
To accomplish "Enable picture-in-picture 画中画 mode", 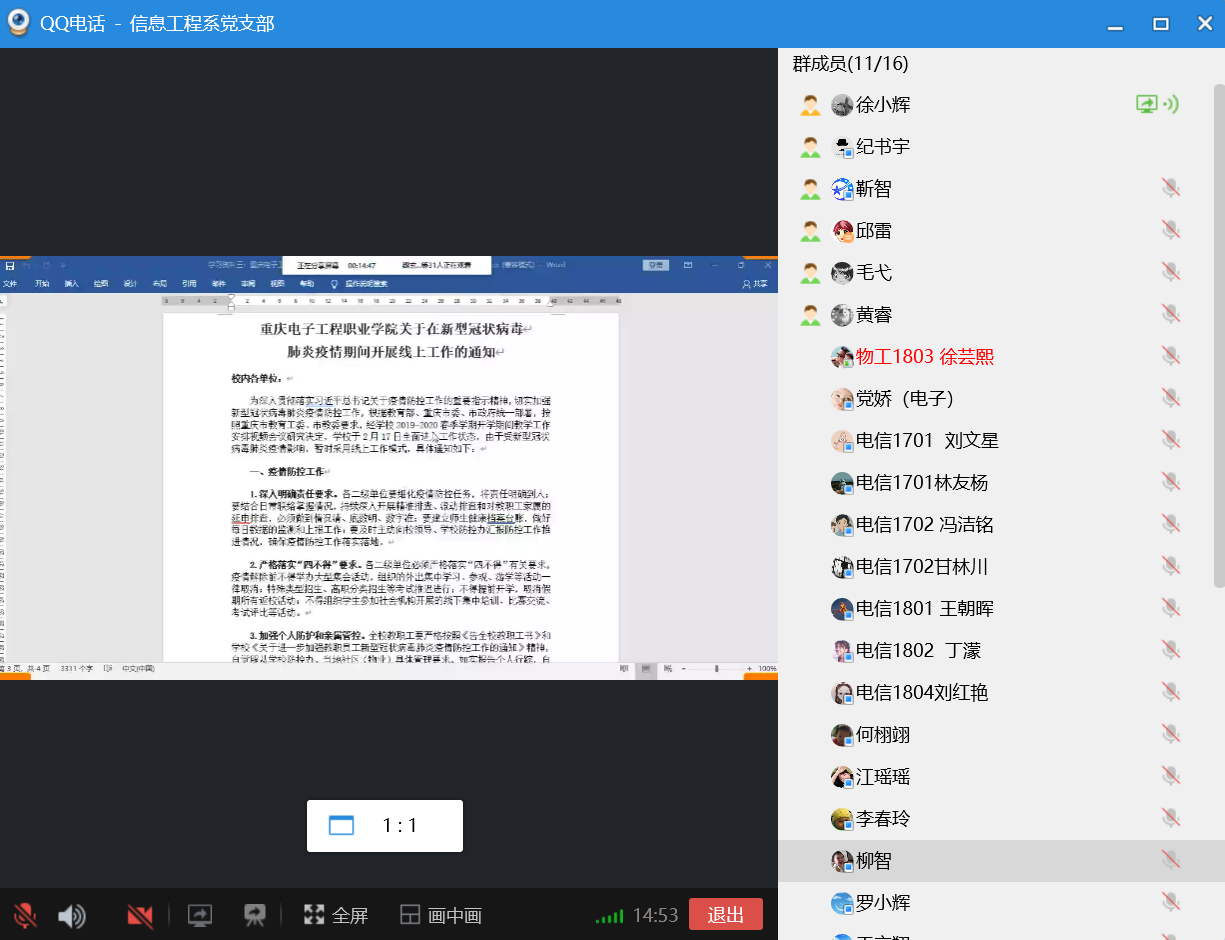I will pos(441,915).
